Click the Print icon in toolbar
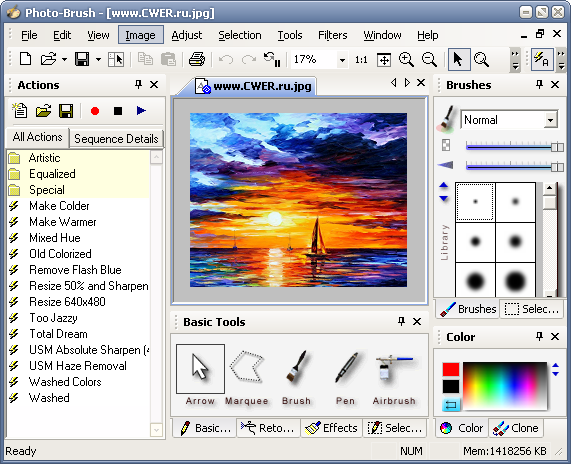This screenshot has width=571, height=464. click(x=197, y=59)
